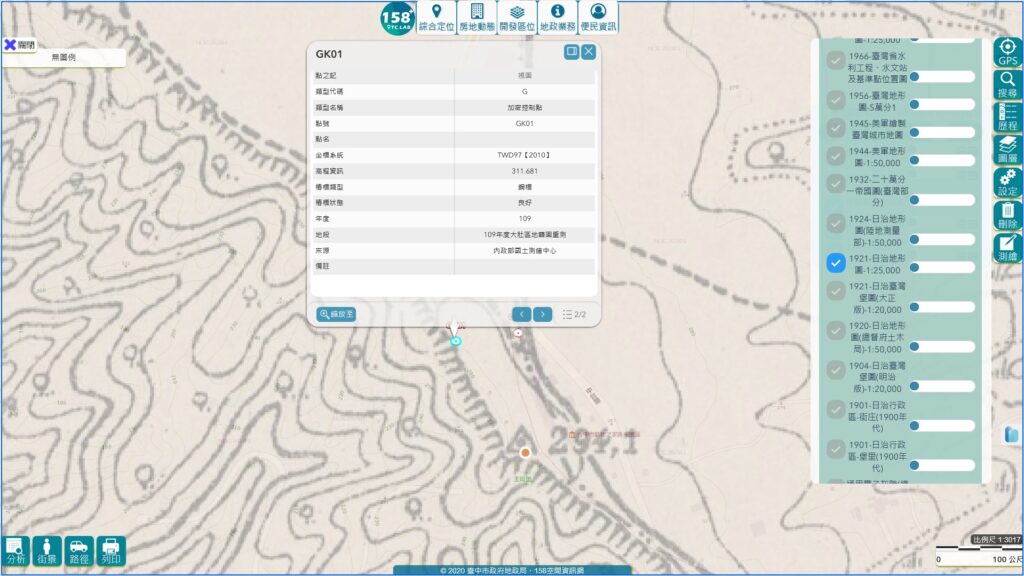
Task: Click opacity slider for 1944-美軍地形圖 layer
Action: tap(942, 160)
